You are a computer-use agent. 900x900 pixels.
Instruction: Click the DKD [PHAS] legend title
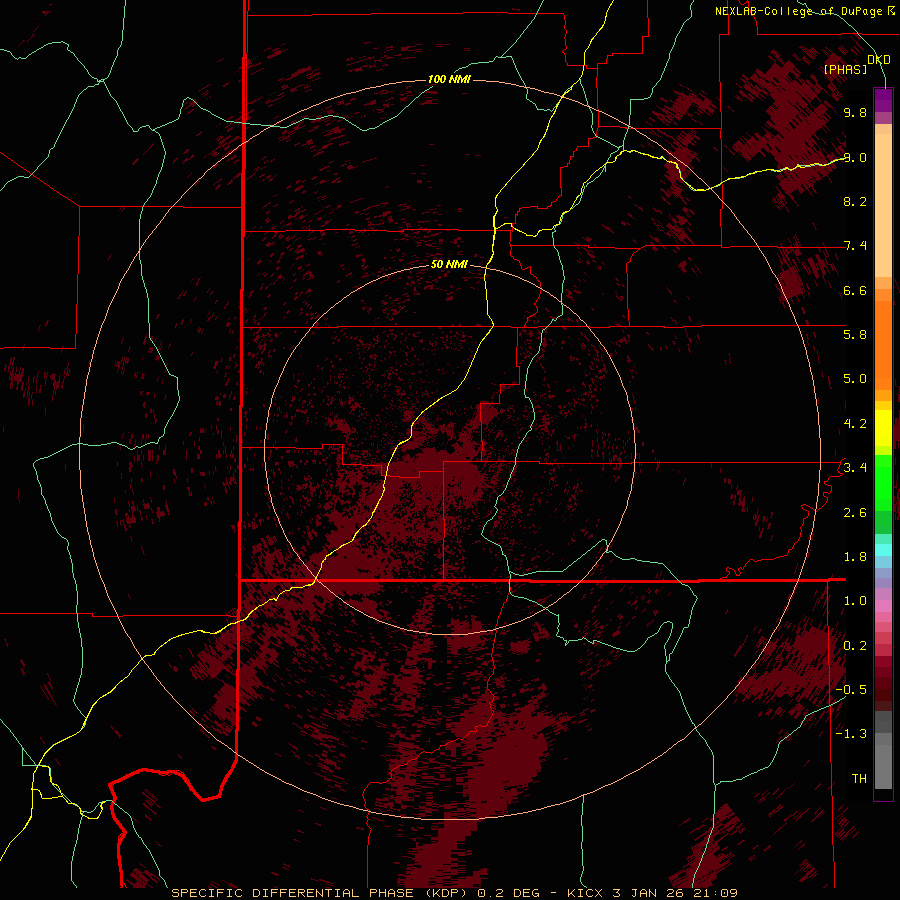coord(857,64)
